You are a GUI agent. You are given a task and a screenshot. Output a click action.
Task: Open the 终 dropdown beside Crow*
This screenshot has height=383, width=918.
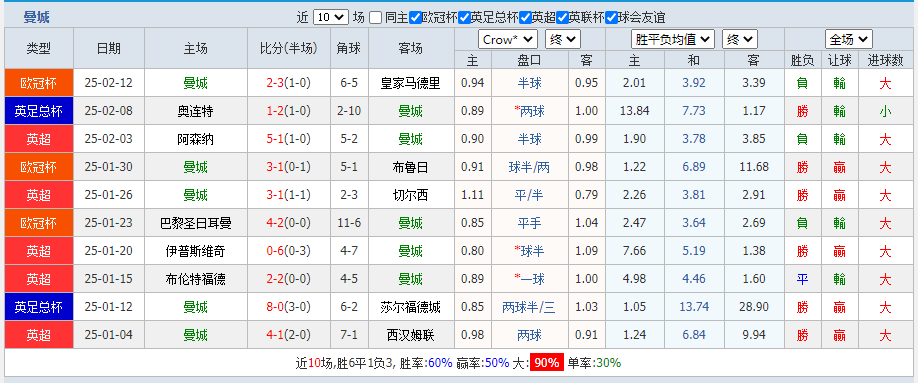pyautogui.click(x=563, y=39)
